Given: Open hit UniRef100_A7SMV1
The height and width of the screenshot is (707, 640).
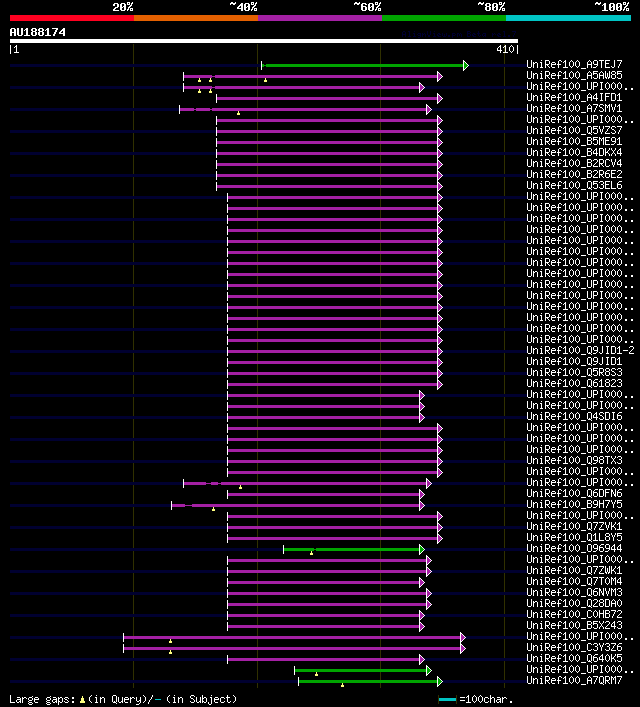Looking at the screenshot, I should coord(574,108).
